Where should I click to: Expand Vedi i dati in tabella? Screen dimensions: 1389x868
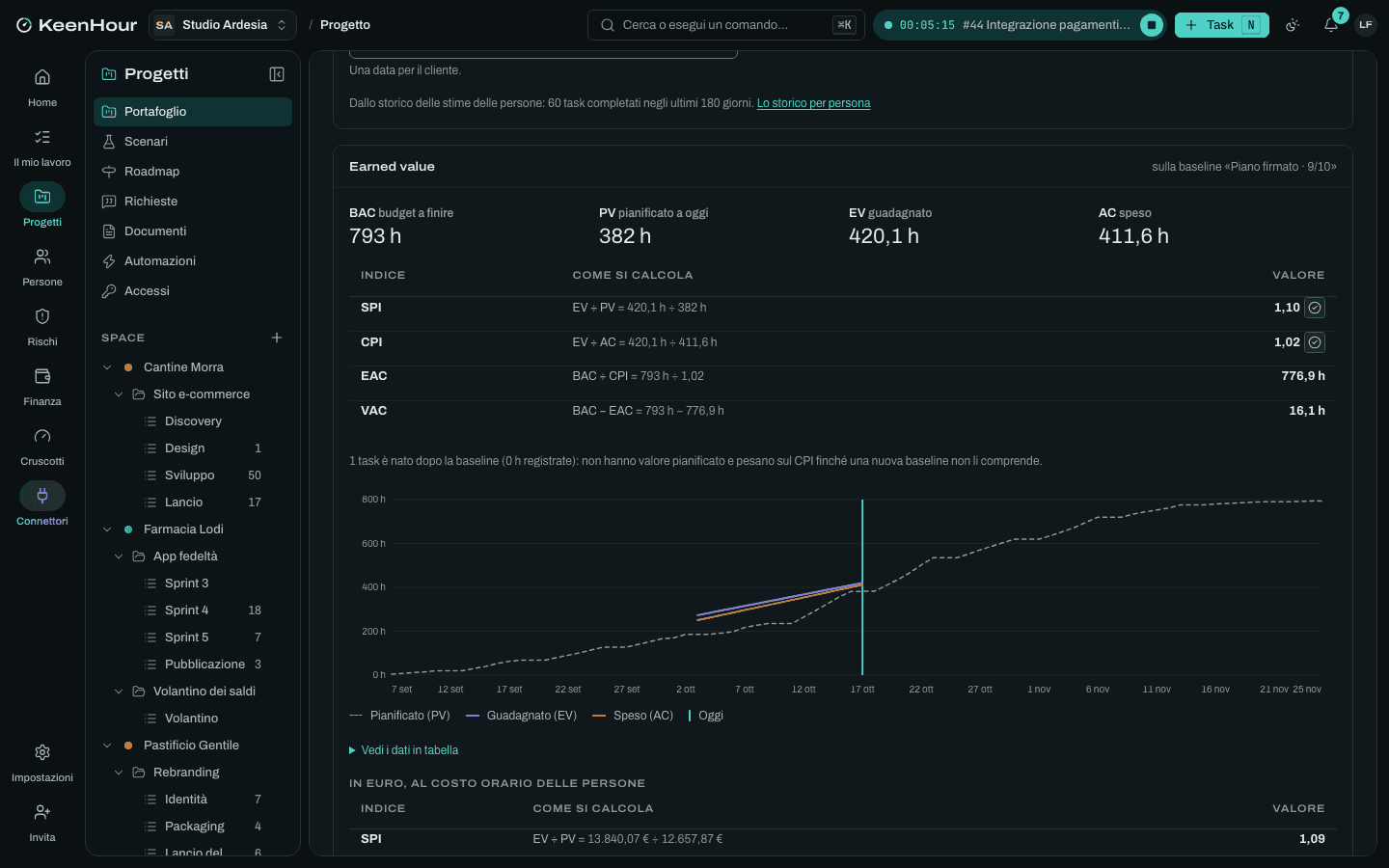click(403, 750)
